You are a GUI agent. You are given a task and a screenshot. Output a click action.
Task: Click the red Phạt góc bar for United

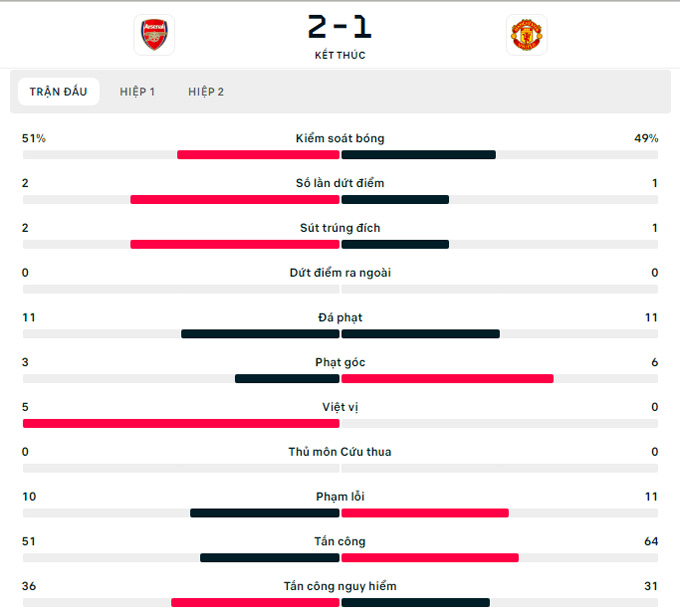(x=448, y=379)
